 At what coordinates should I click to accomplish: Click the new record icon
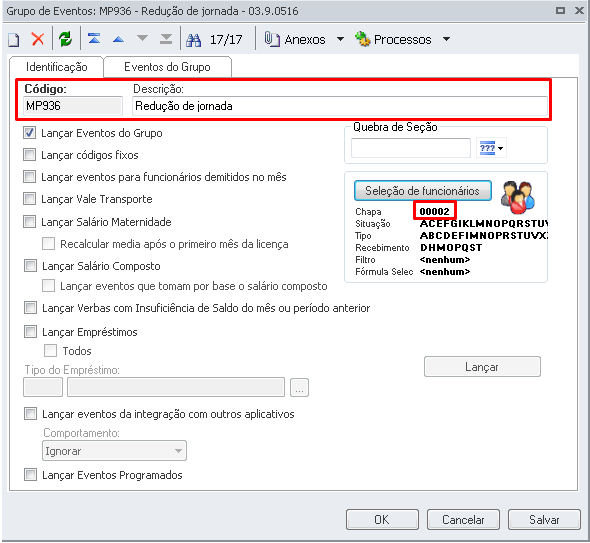click(14, 40)
